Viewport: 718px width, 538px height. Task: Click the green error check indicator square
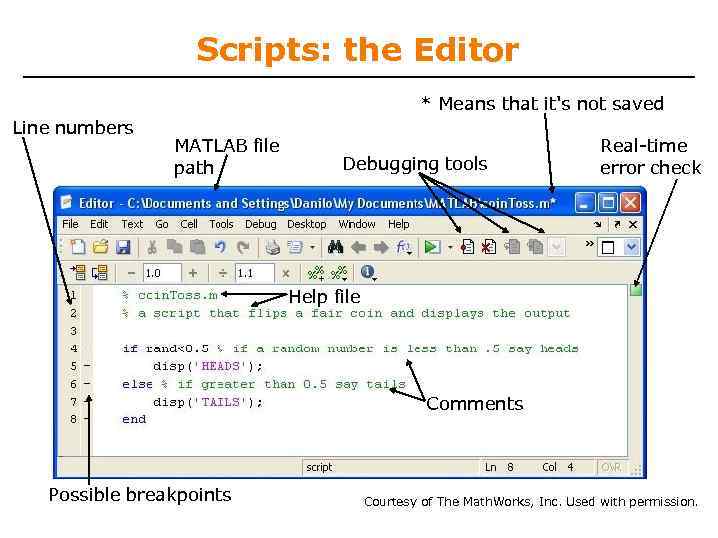click(636, 290)
